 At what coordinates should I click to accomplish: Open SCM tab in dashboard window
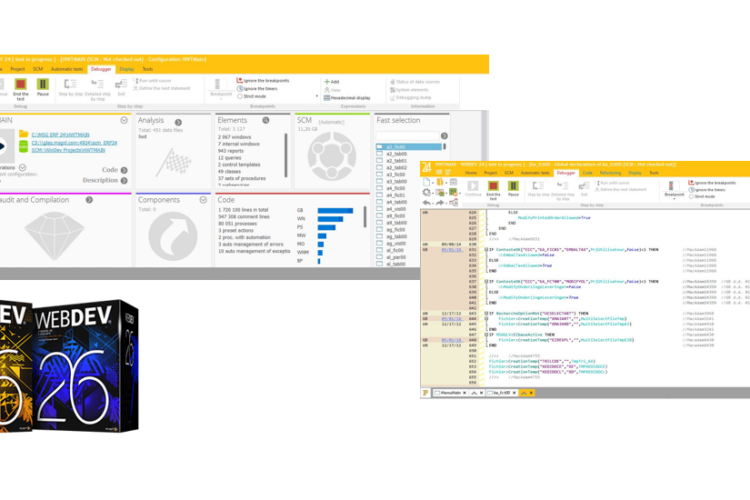point(38,69)
